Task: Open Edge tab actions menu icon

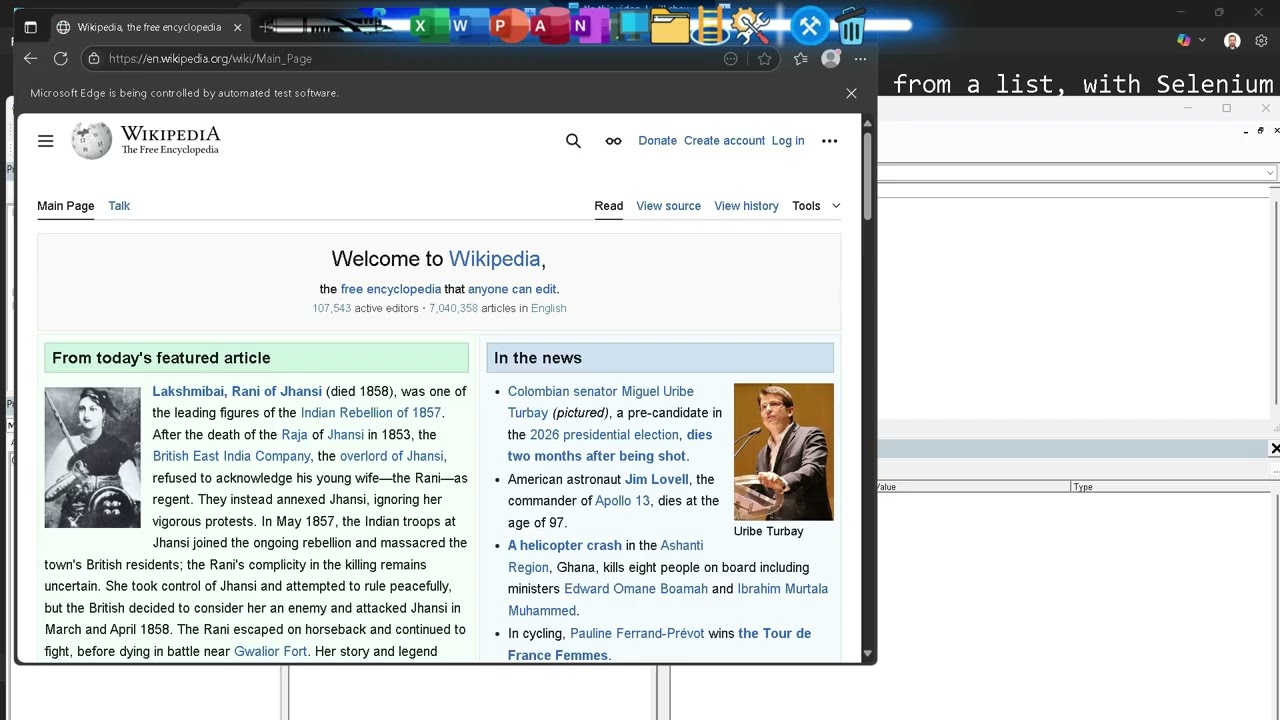Action: pyautogui.click(x=30, y=27)
